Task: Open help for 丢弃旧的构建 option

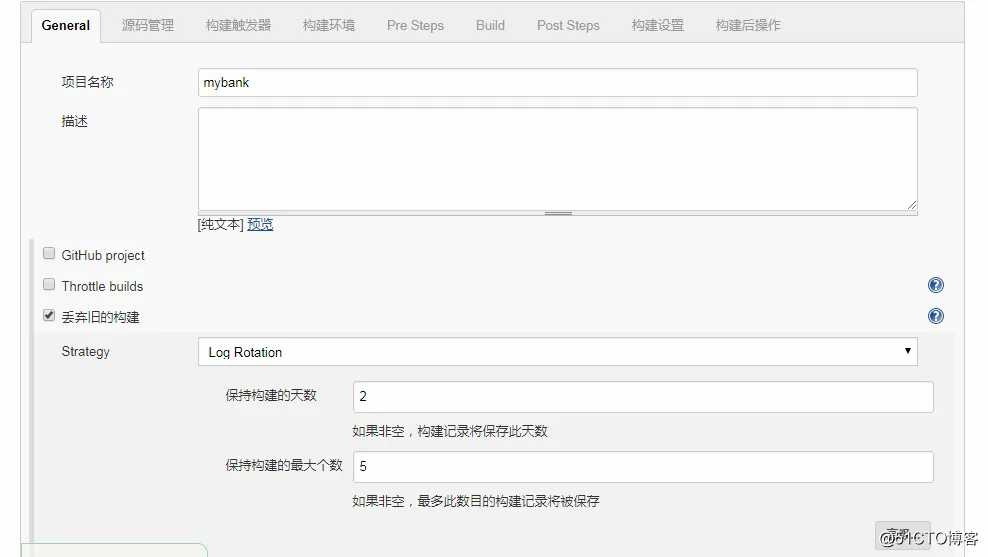Action: [936, 316]
